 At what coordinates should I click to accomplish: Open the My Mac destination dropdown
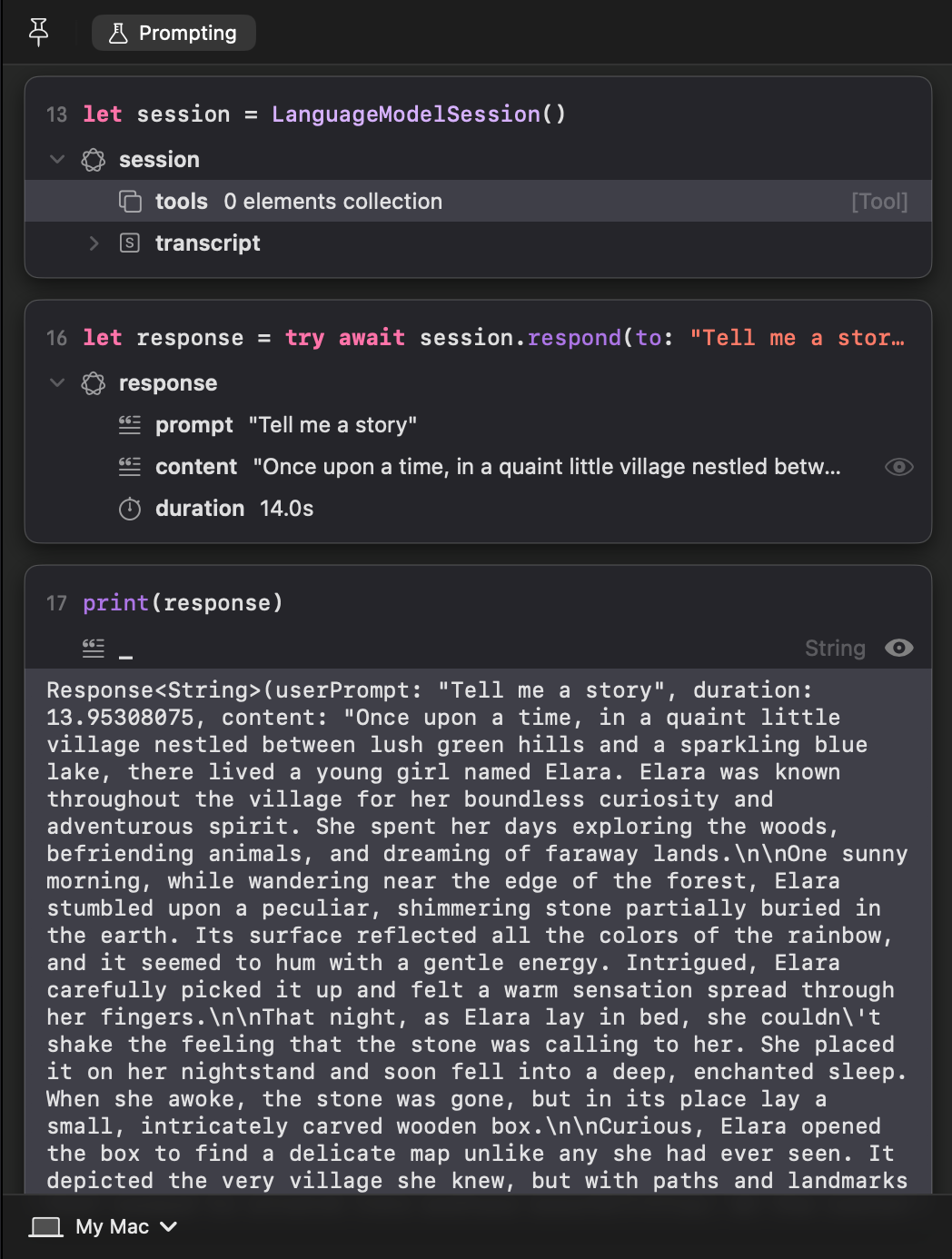pyautogui.click(x=104, y=1227)
